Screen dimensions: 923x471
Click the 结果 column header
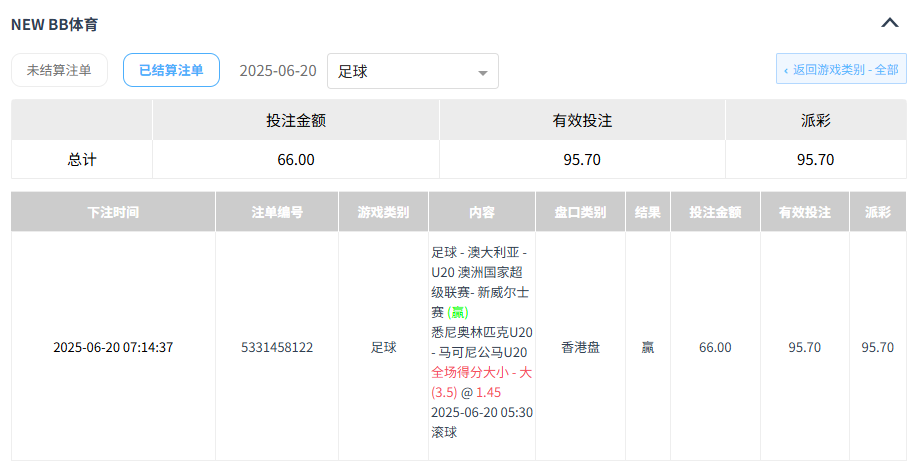(x=647, y=212)
